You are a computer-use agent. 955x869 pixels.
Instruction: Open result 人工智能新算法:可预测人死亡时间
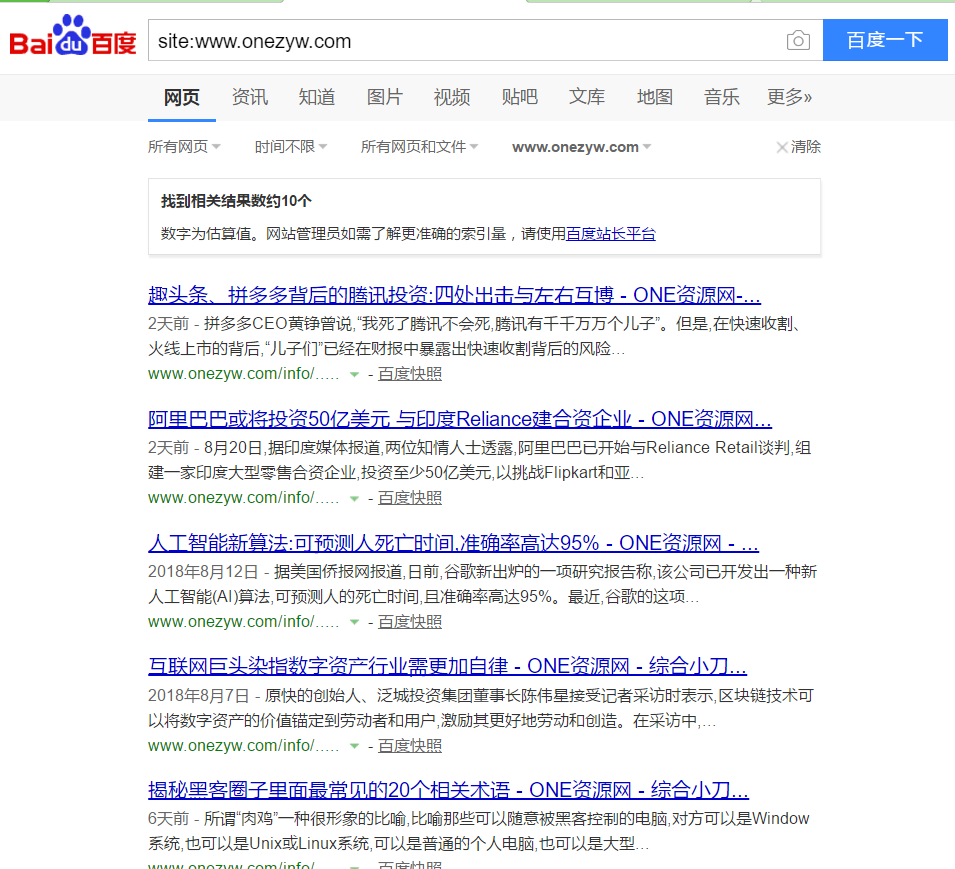[x=453, y=543]
